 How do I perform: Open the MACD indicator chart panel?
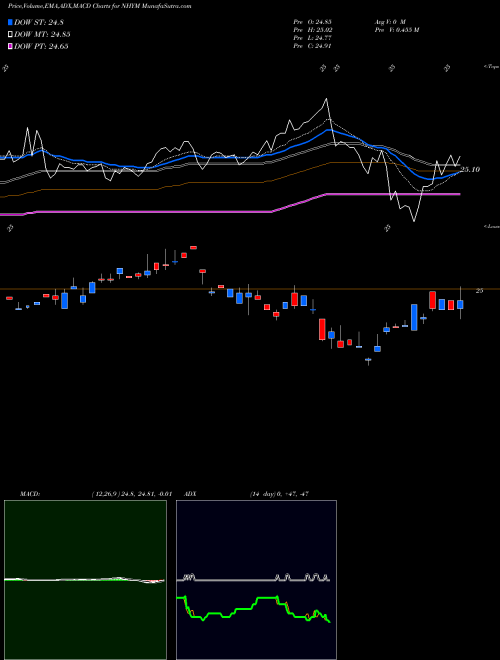pos(85,580)
